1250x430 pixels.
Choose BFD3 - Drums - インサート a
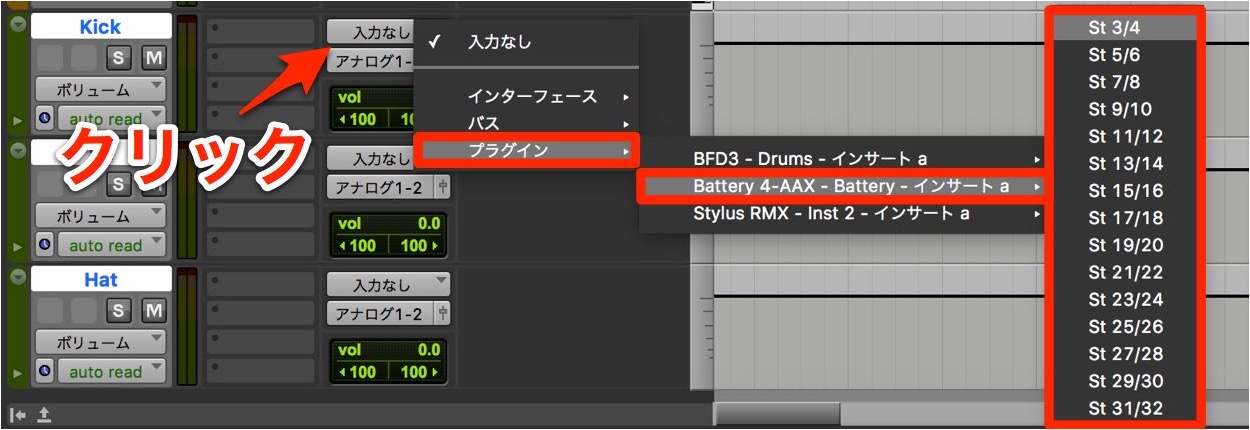(x=842, y=158)
